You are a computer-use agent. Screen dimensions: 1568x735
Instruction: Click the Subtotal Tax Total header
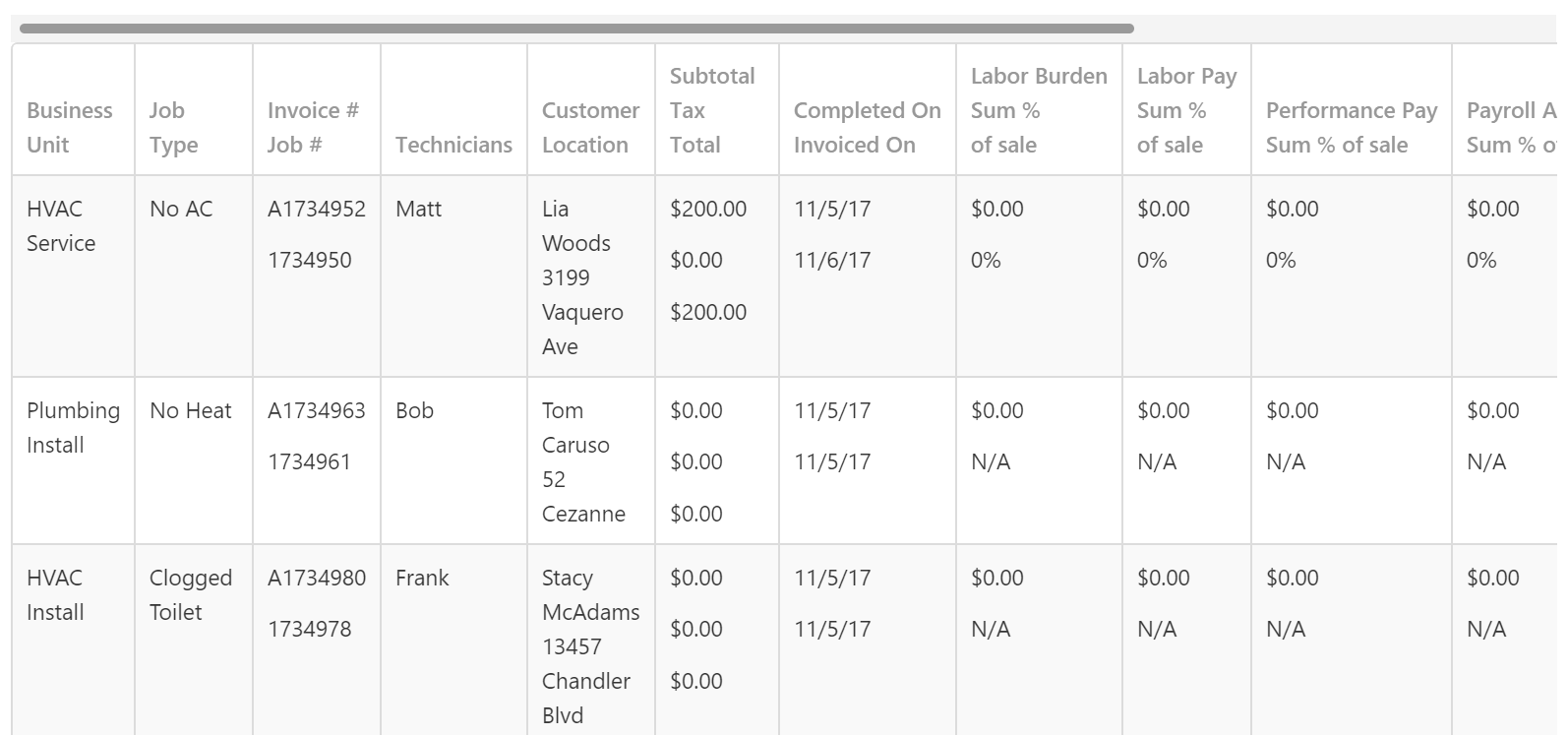tap(712, 110)
